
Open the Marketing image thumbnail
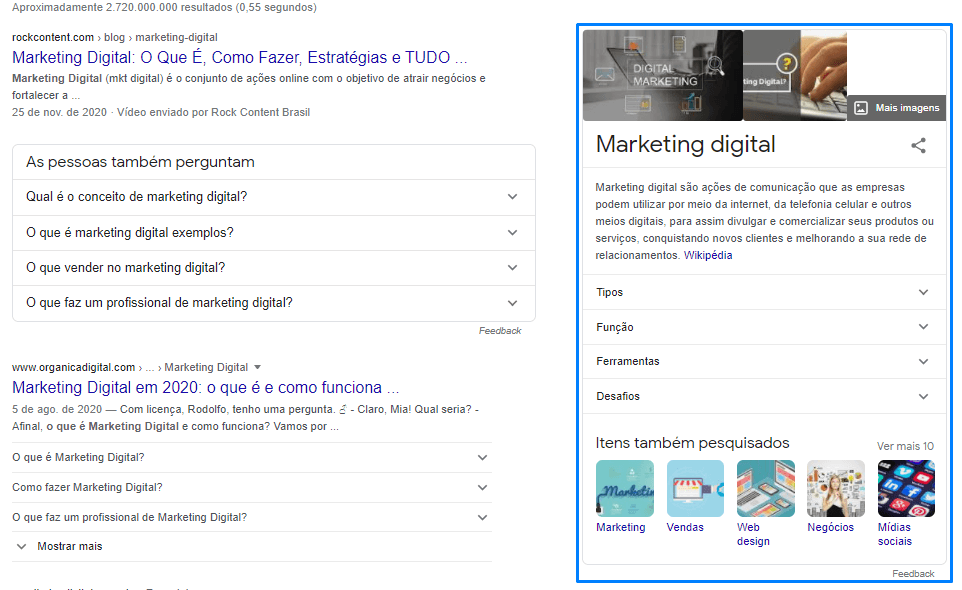623,488
